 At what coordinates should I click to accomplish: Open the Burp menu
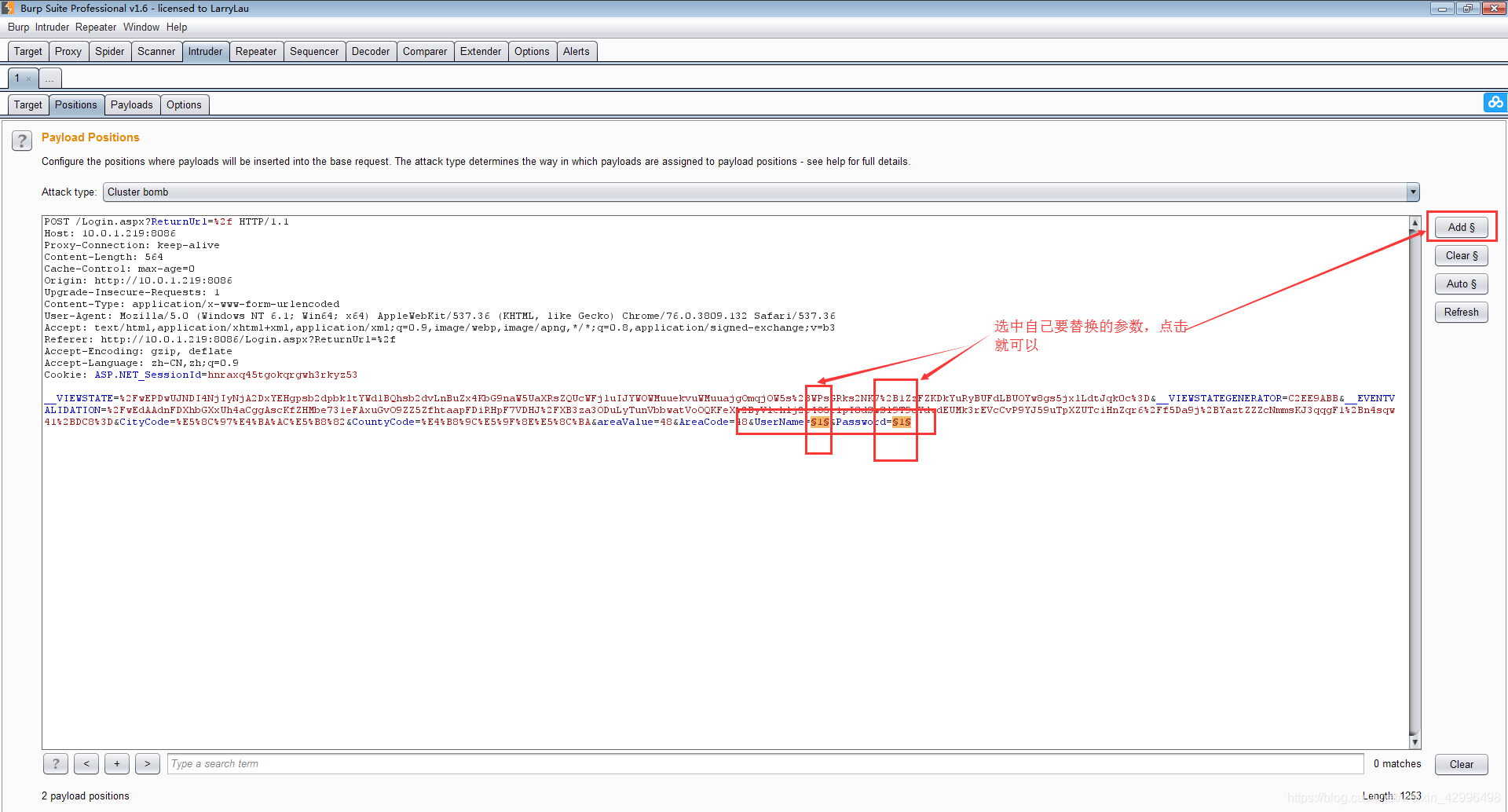coord(18,27)
